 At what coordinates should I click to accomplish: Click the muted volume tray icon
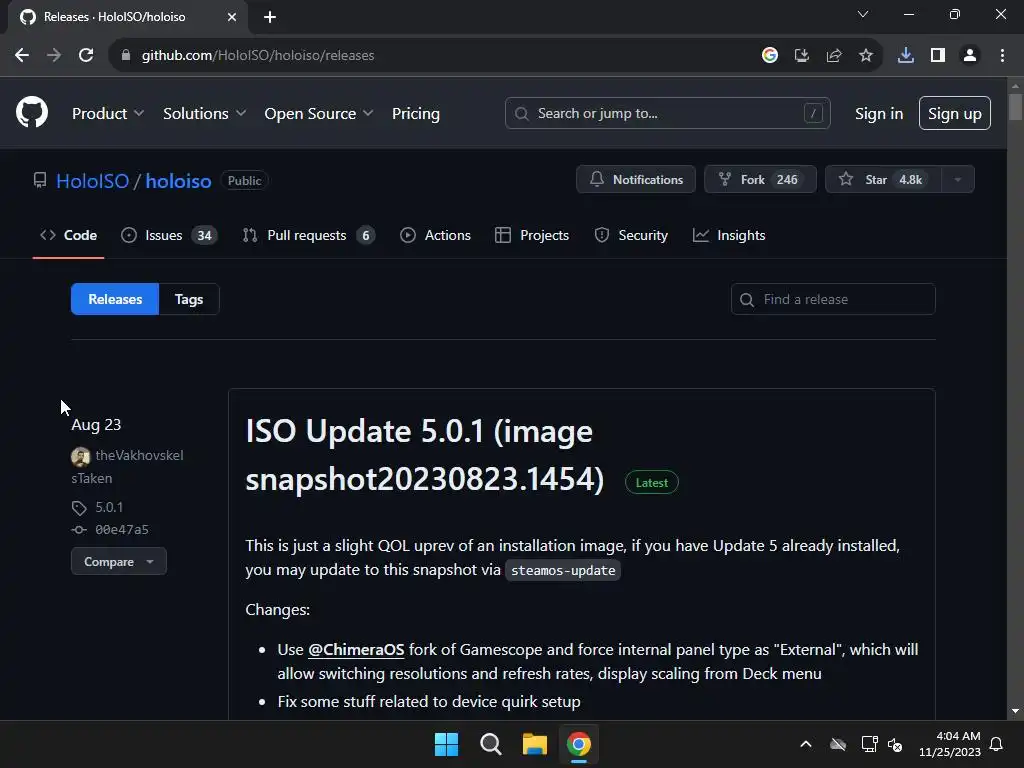895,744
